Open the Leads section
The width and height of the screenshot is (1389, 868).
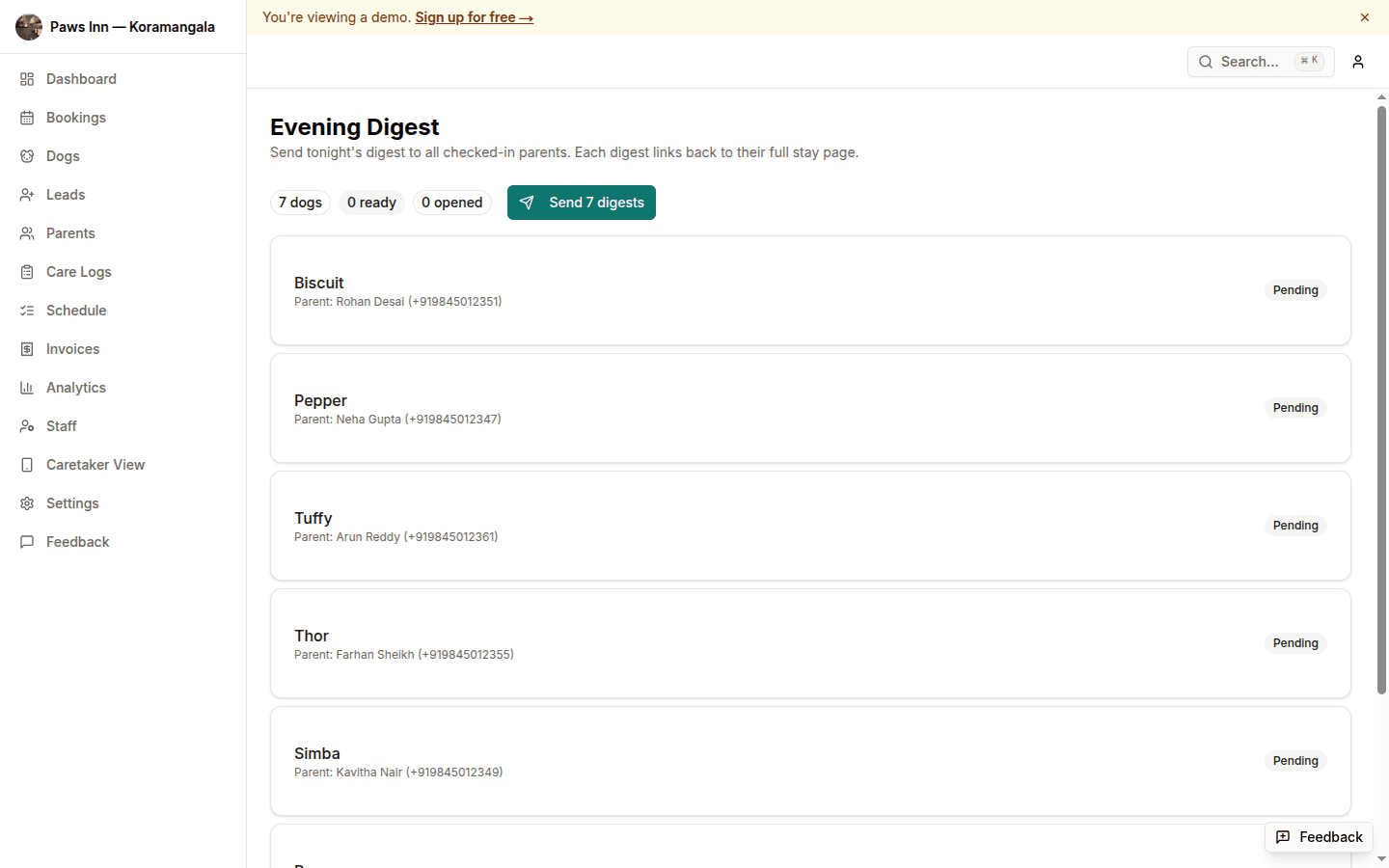(x=65, y=194)
